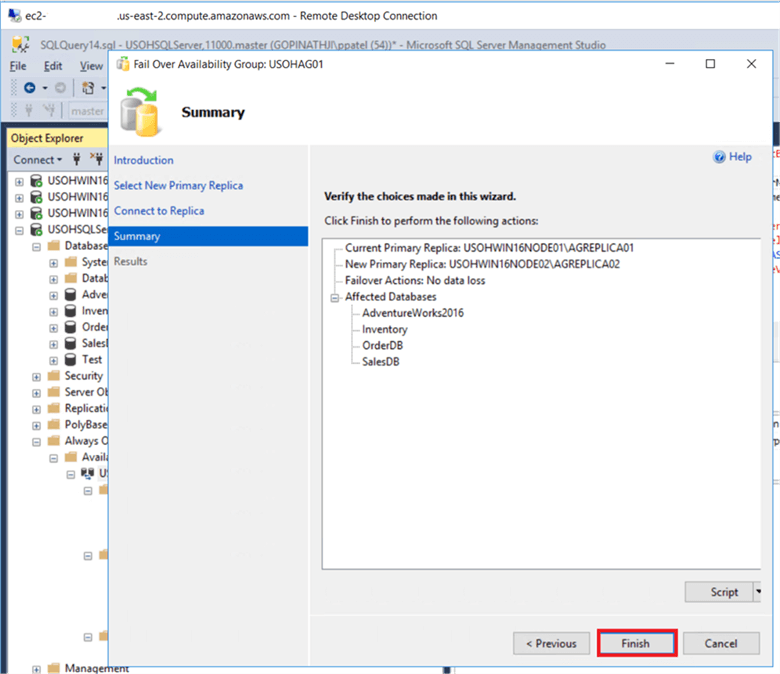The height and width of the screenshot is (674, 780).
Task: Select the Results wizard page
Action: tap(130, 261)
